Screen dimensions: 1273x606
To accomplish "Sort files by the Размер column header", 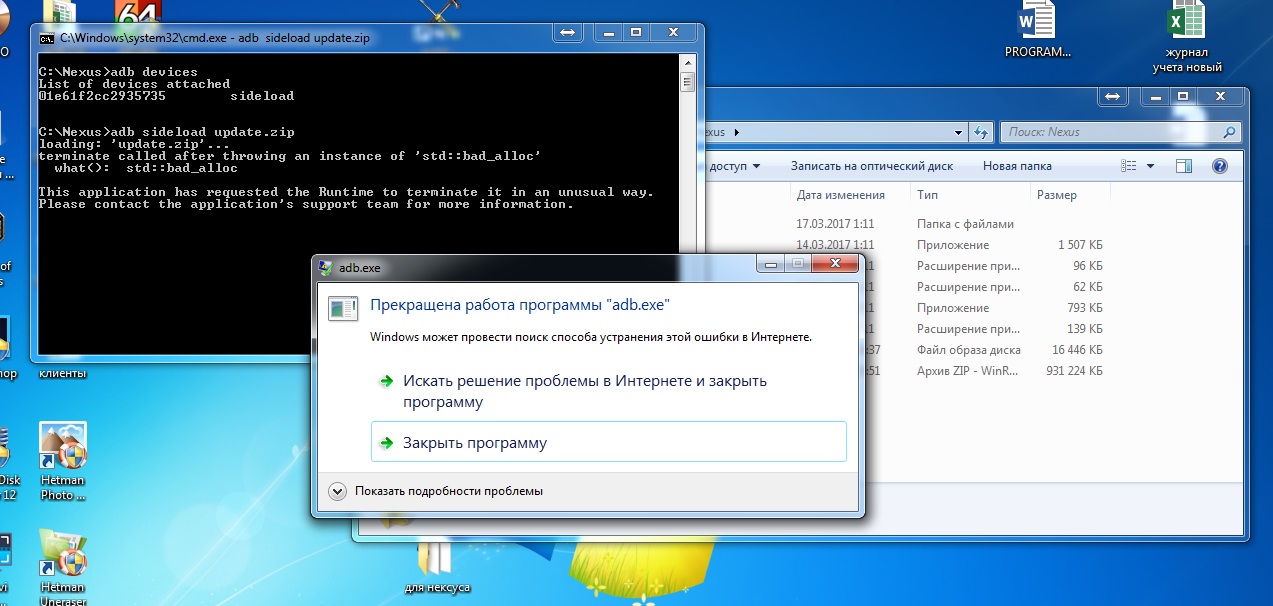I will (x=1056, y=195).
